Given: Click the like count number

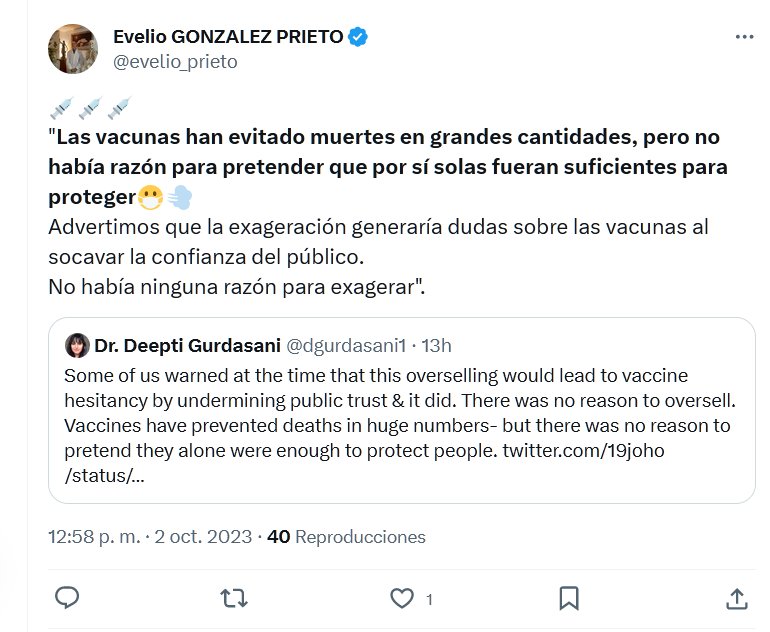Looking at the screenshot, I should (429, 599).
